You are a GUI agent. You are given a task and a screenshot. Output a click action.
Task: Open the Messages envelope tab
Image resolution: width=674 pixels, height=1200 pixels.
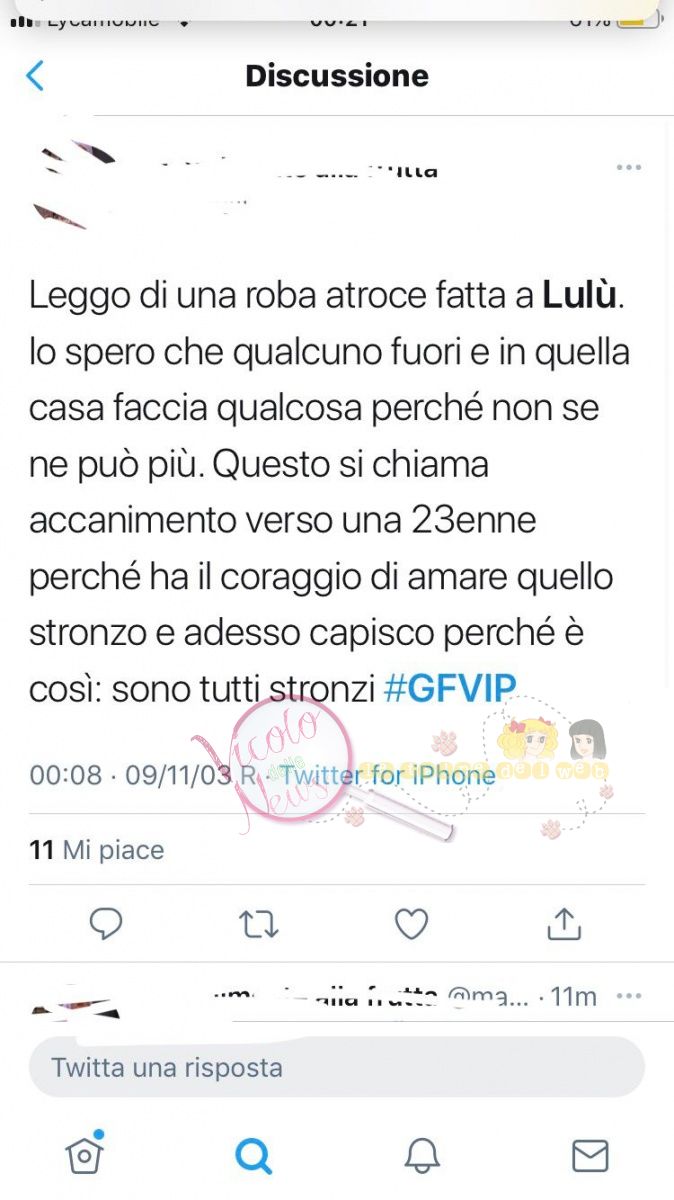coord(590,1156)
